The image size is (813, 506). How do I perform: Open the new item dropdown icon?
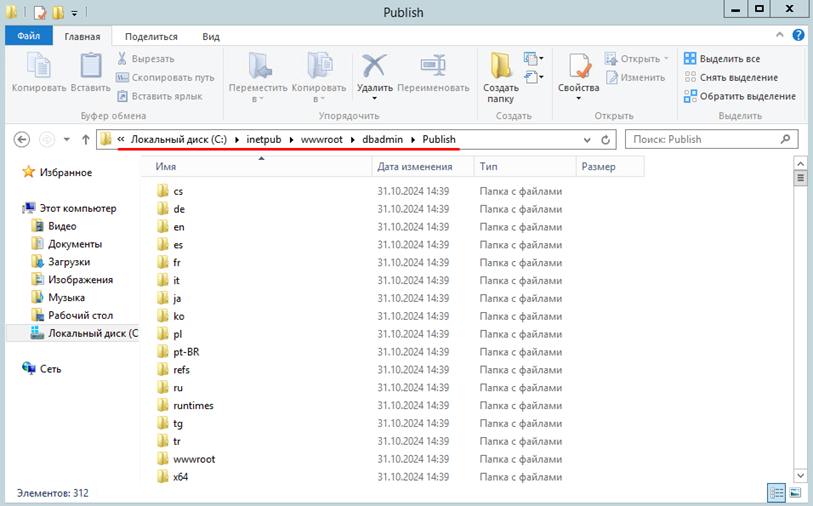click(534, 58)
